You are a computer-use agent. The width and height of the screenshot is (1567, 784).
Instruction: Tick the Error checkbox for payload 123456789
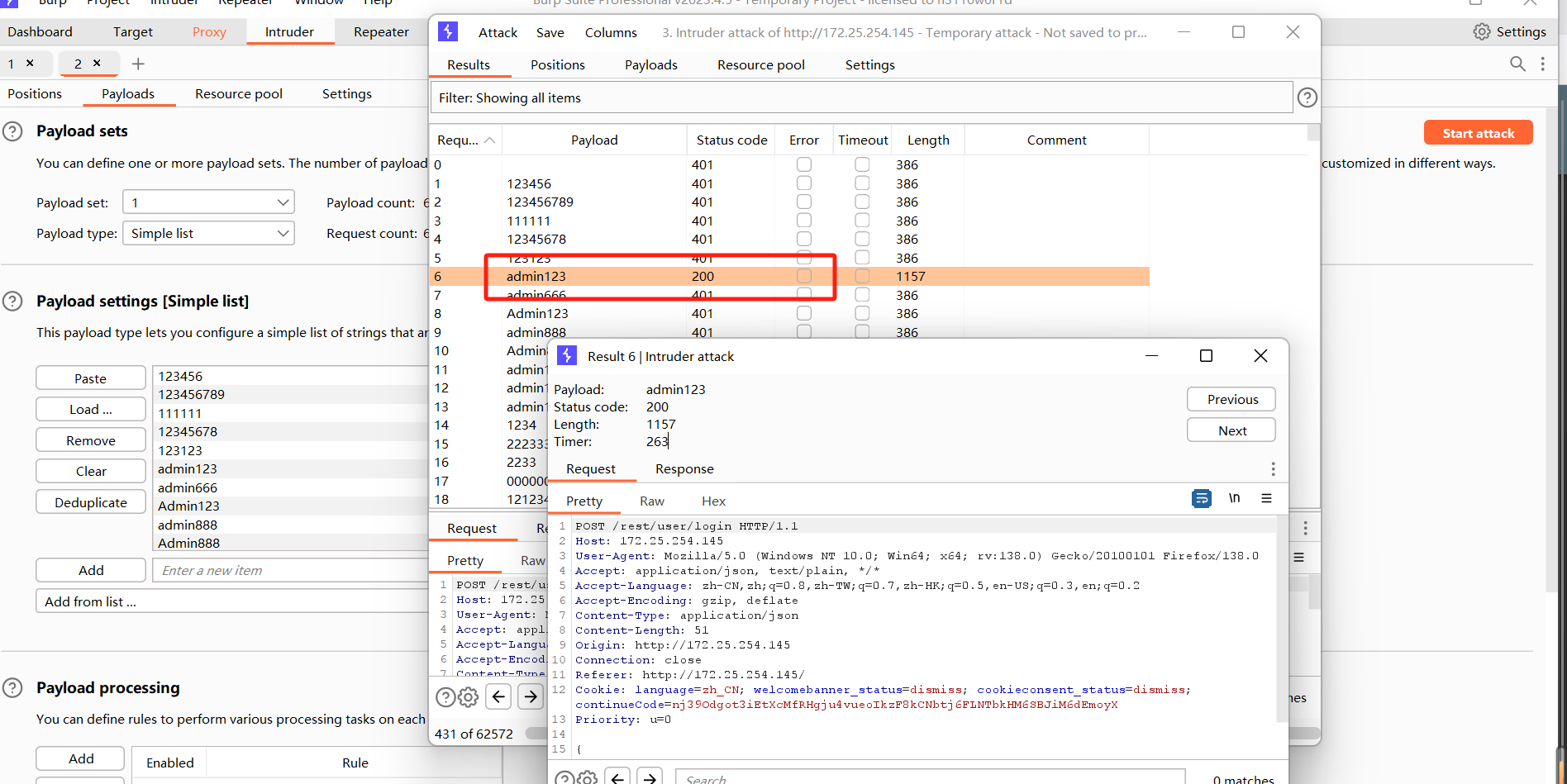point(804,202)
